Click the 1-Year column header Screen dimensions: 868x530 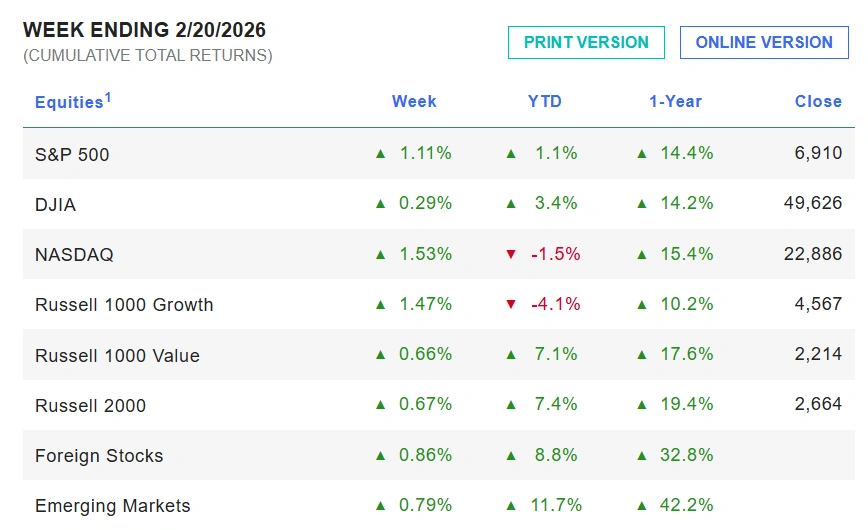pyautogui.click(x=675, y=101)
